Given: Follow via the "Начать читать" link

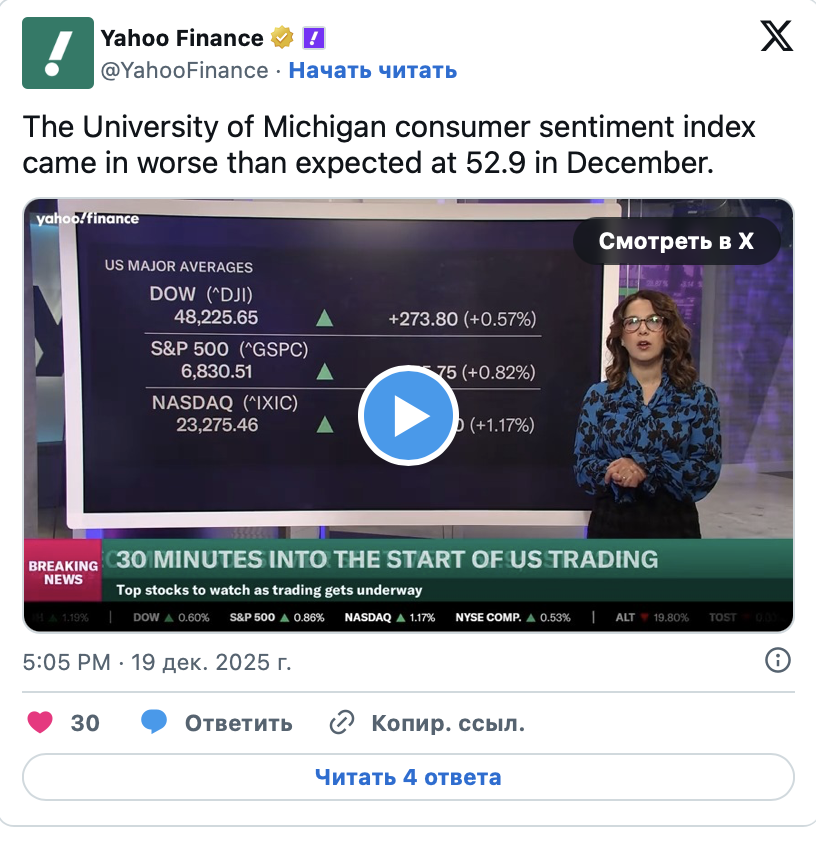Looking at the screenshot, I should click(x=373, y=70).
